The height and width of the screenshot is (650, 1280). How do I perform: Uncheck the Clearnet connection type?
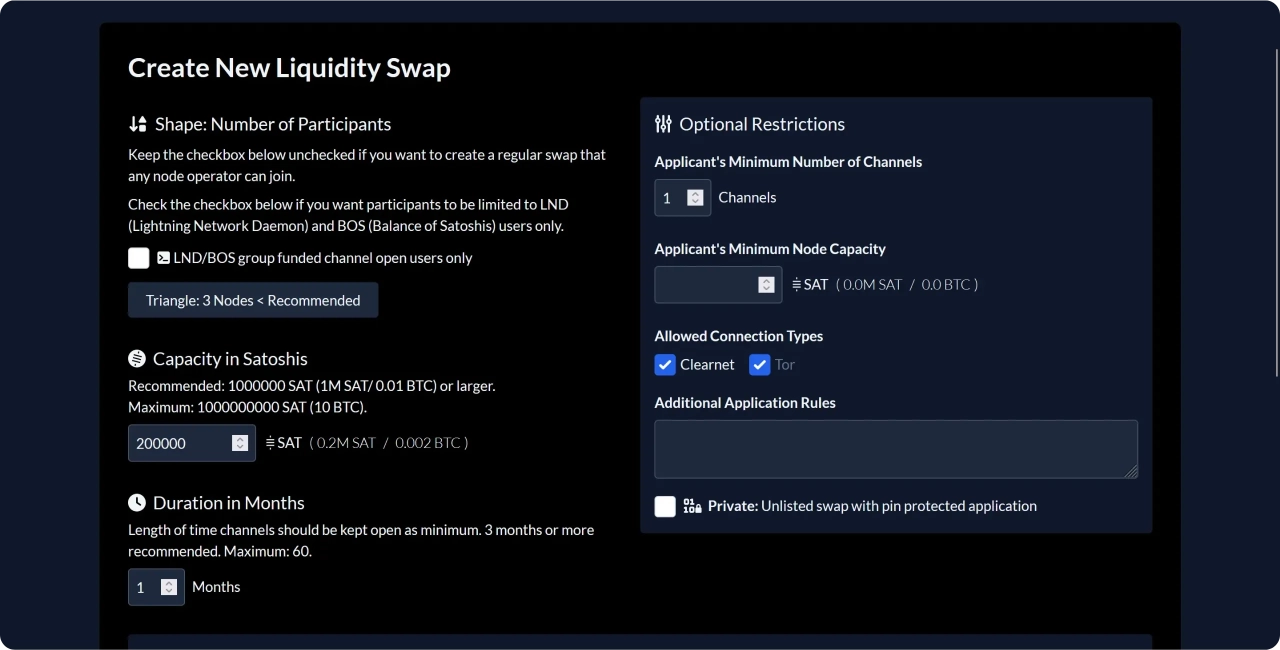[x=665, y=365]
